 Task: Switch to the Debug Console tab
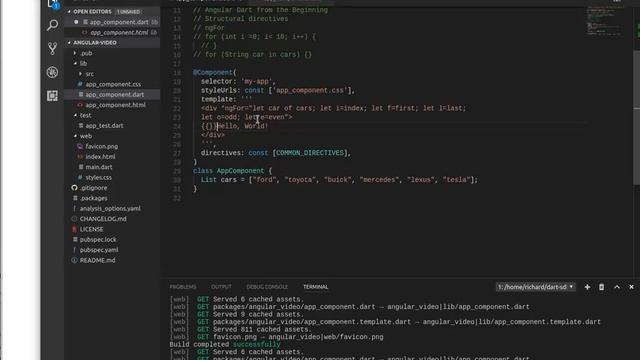(x=267, y=287)
